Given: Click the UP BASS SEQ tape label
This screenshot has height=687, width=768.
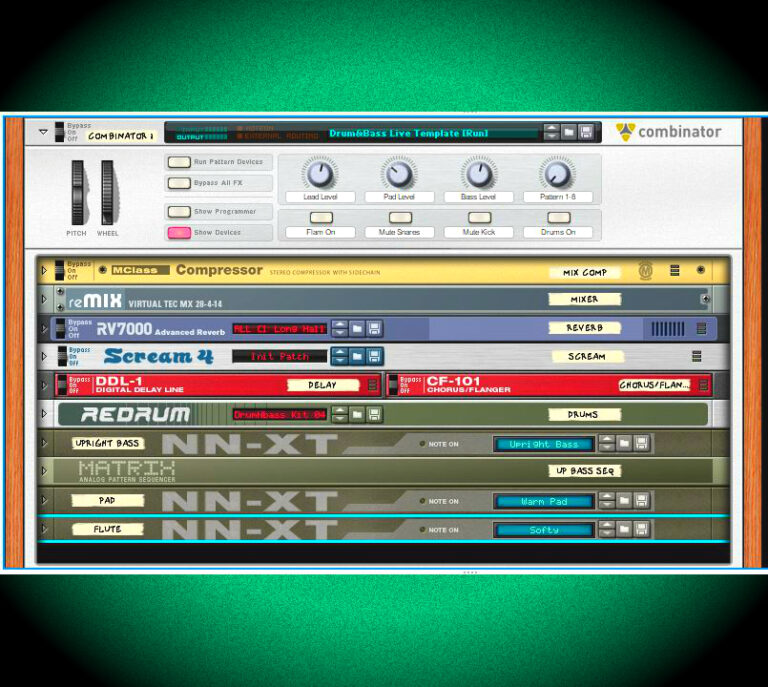Looking at the screenshot, I should (585, 471).
